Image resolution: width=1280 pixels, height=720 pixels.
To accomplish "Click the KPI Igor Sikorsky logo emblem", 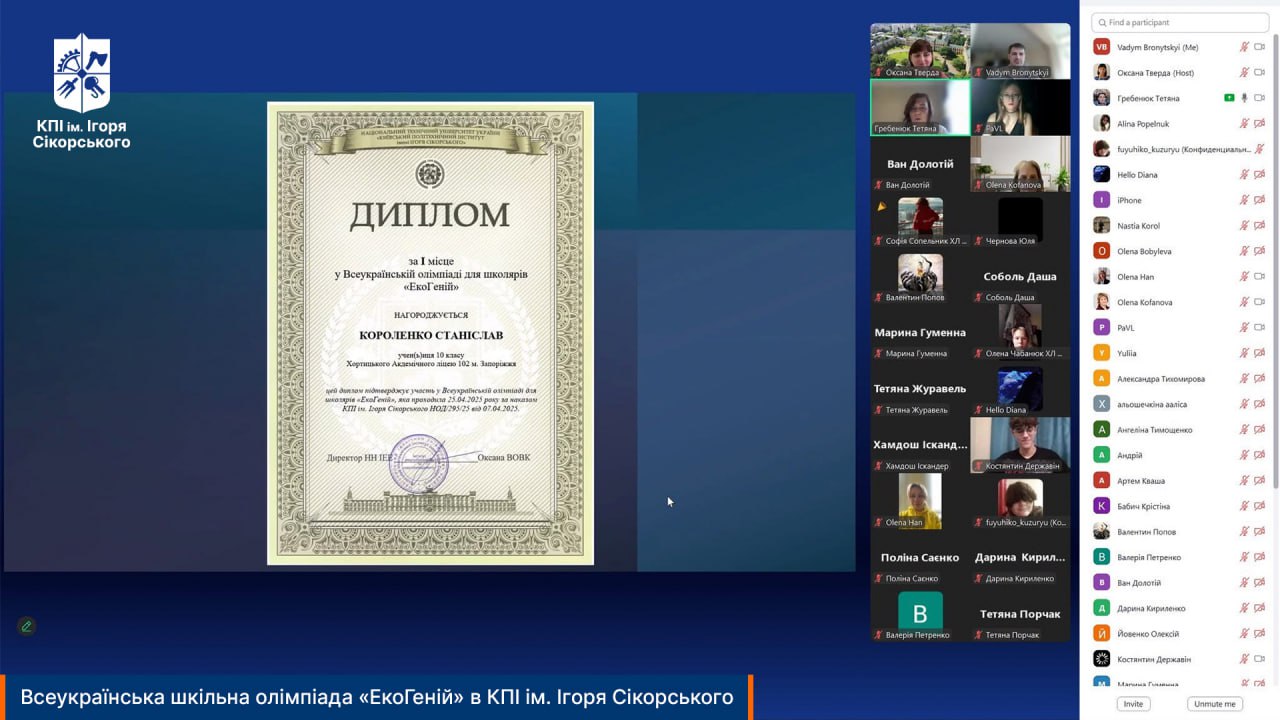I will pos(82,74).
